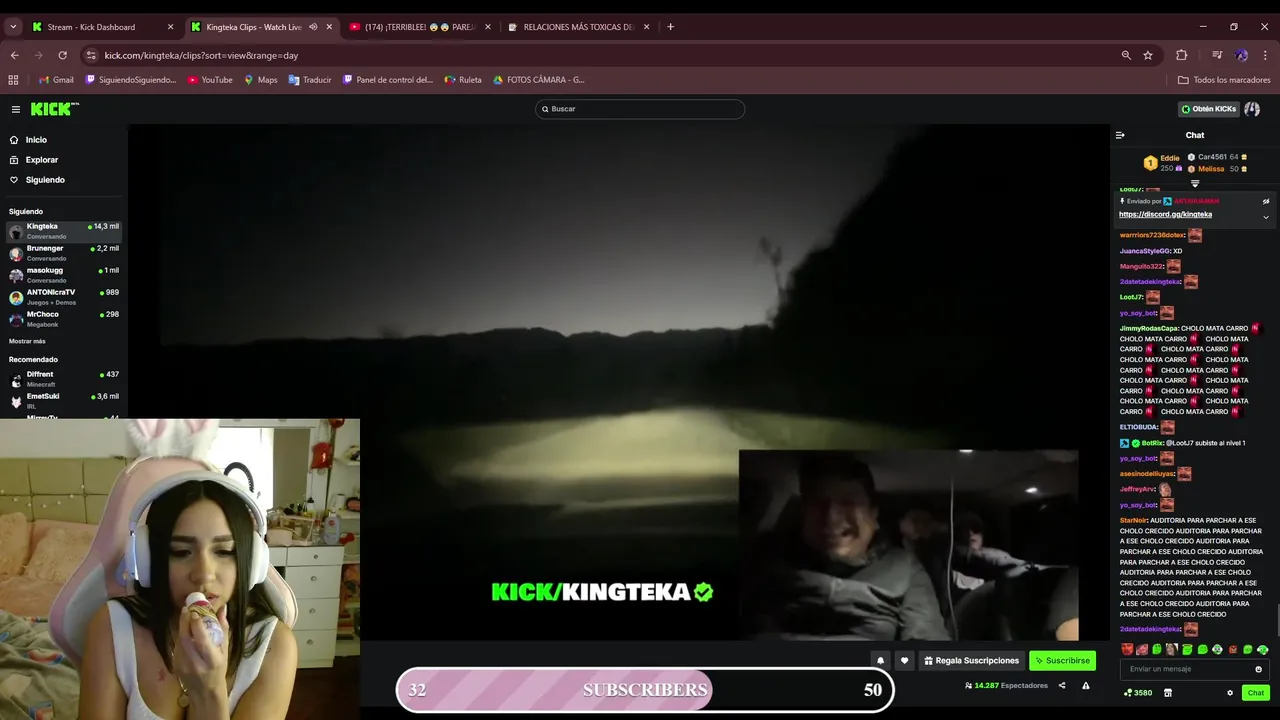
Task: Follow the channel with the heart icon
Action: (904, 661)
